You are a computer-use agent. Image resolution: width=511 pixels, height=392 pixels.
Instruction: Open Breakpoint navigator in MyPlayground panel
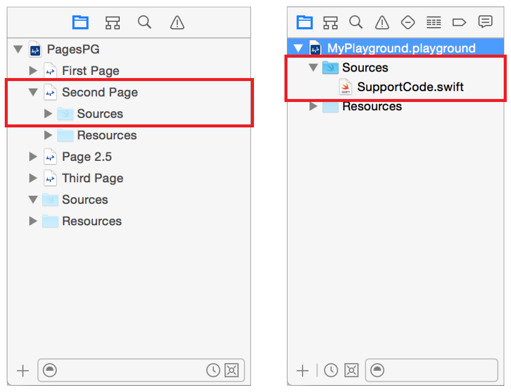tap(459, 22)
